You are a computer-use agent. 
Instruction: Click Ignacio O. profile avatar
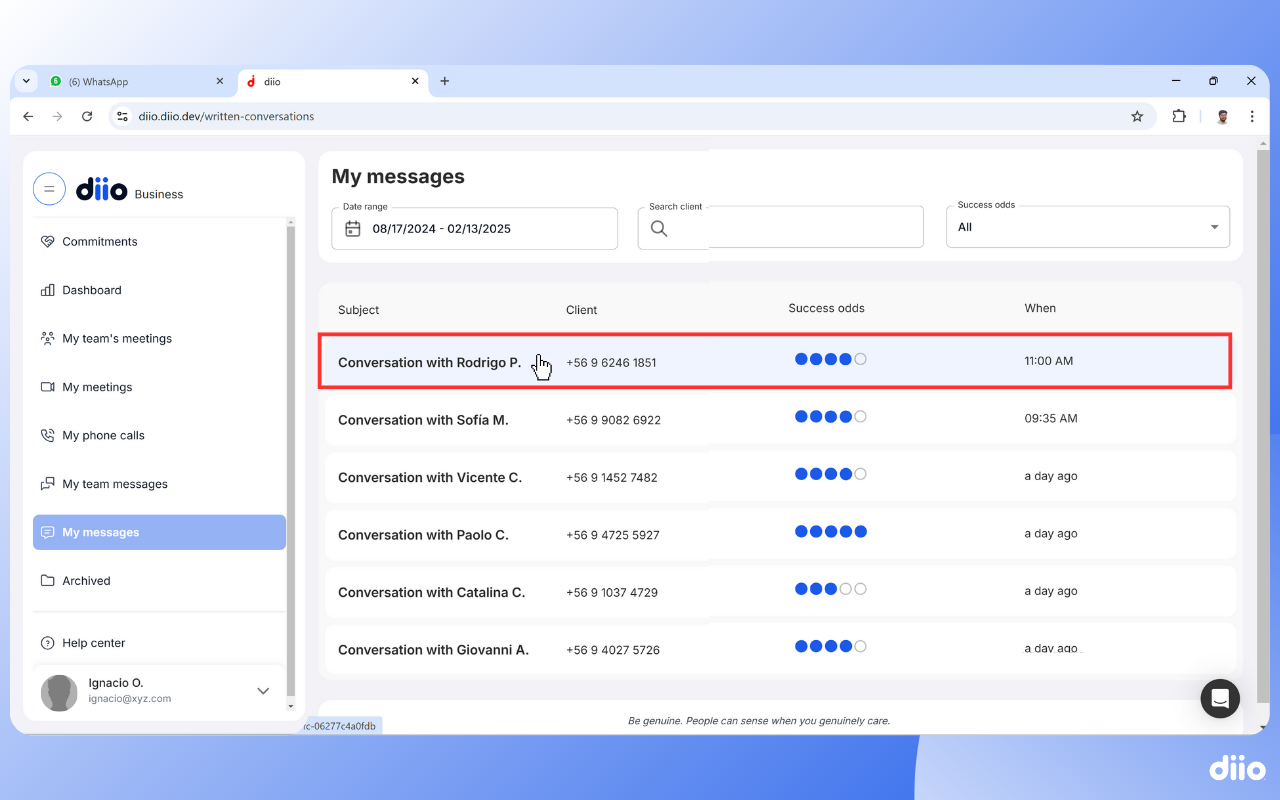pyautogui.click(x=59, y=693)
